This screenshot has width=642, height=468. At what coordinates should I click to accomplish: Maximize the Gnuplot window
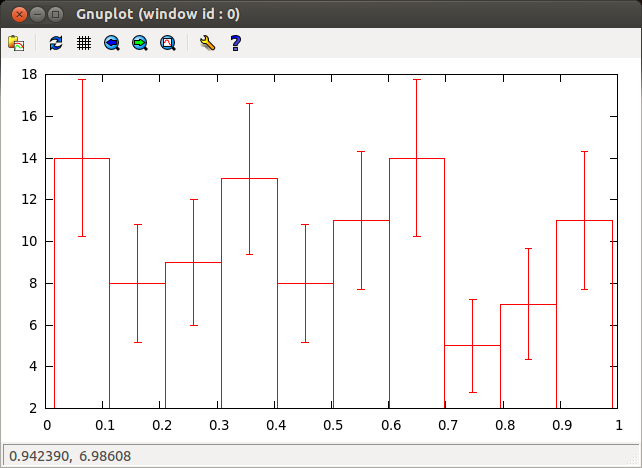(56, 15)
